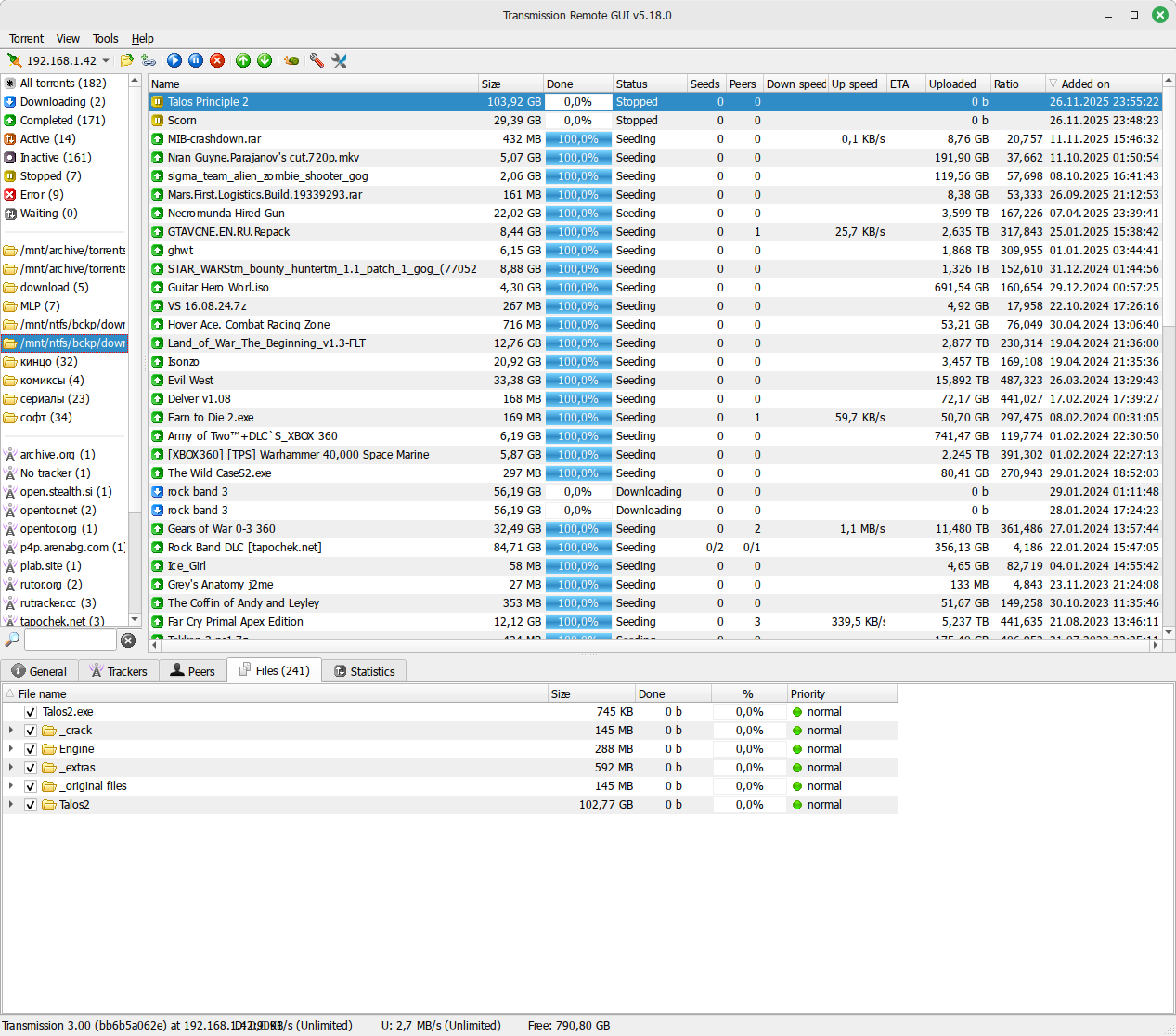Click green Move up in queue arrow
Image resolution: width=1176 pixels, height=1036 pixels.
pyautogui.click(x=243, y=60)
